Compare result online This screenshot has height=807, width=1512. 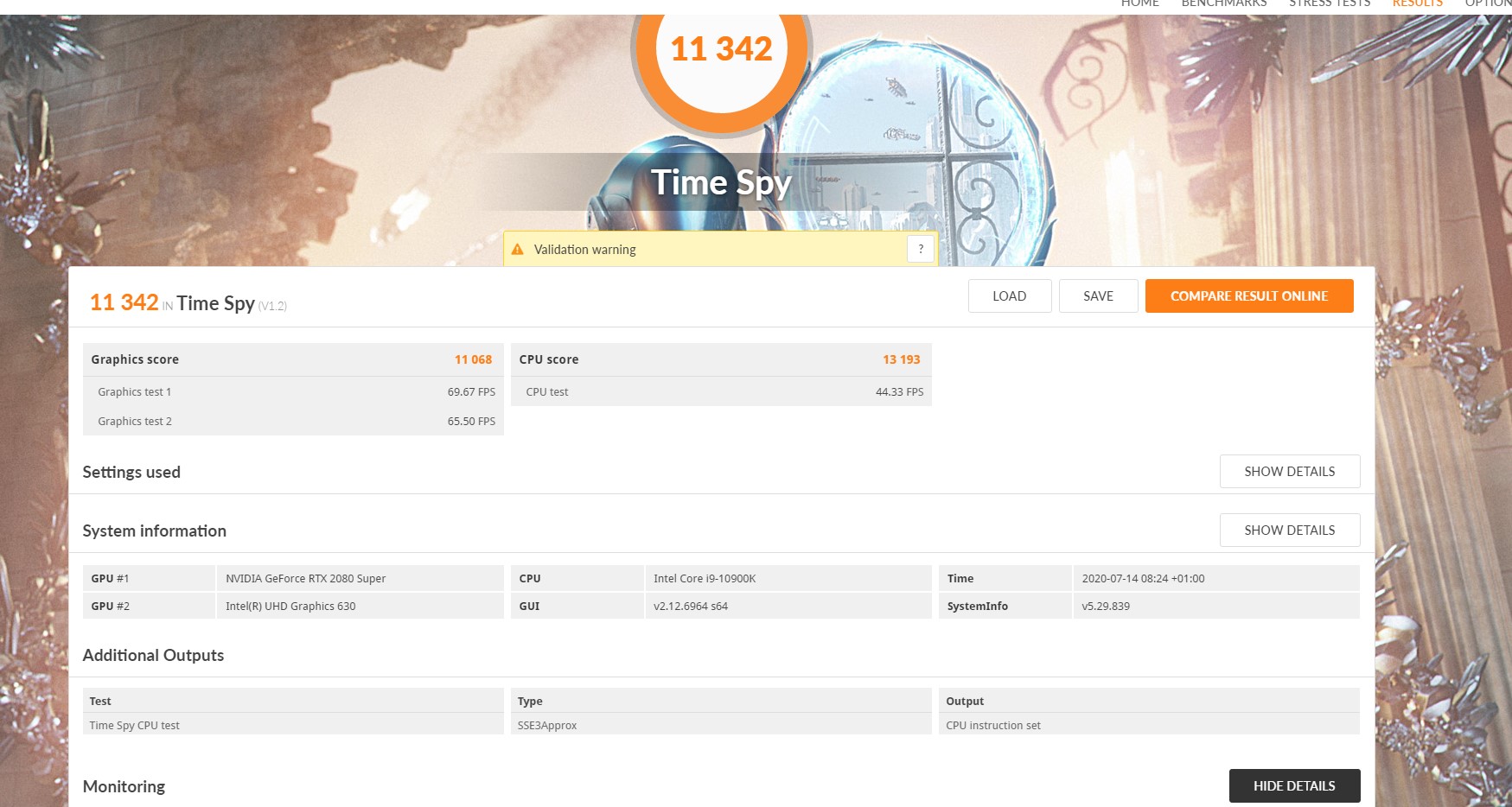pyautogui.click(x=1249, y=296)
